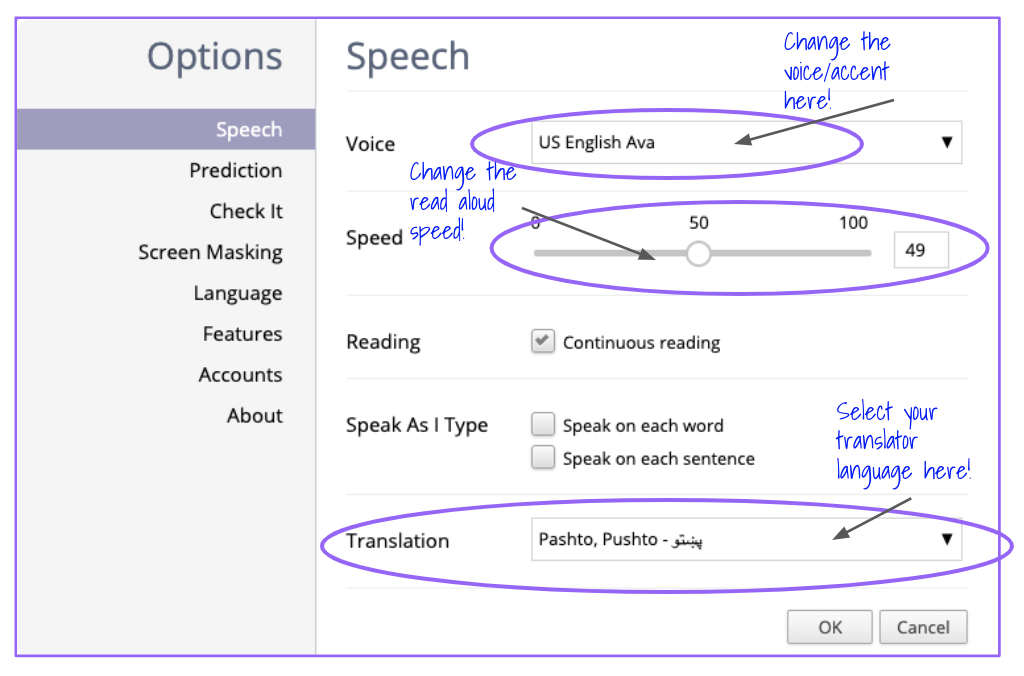The height and width of the screenshot is (676, 1024).
Task: Switch to the Prediction settings tab
Action: click(236, 170)
